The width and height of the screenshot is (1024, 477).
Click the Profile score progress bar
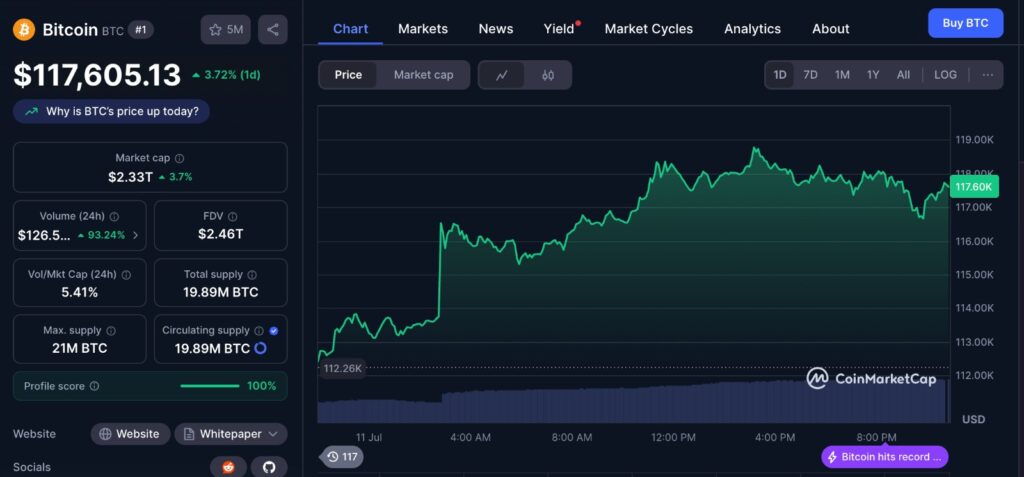210,386
